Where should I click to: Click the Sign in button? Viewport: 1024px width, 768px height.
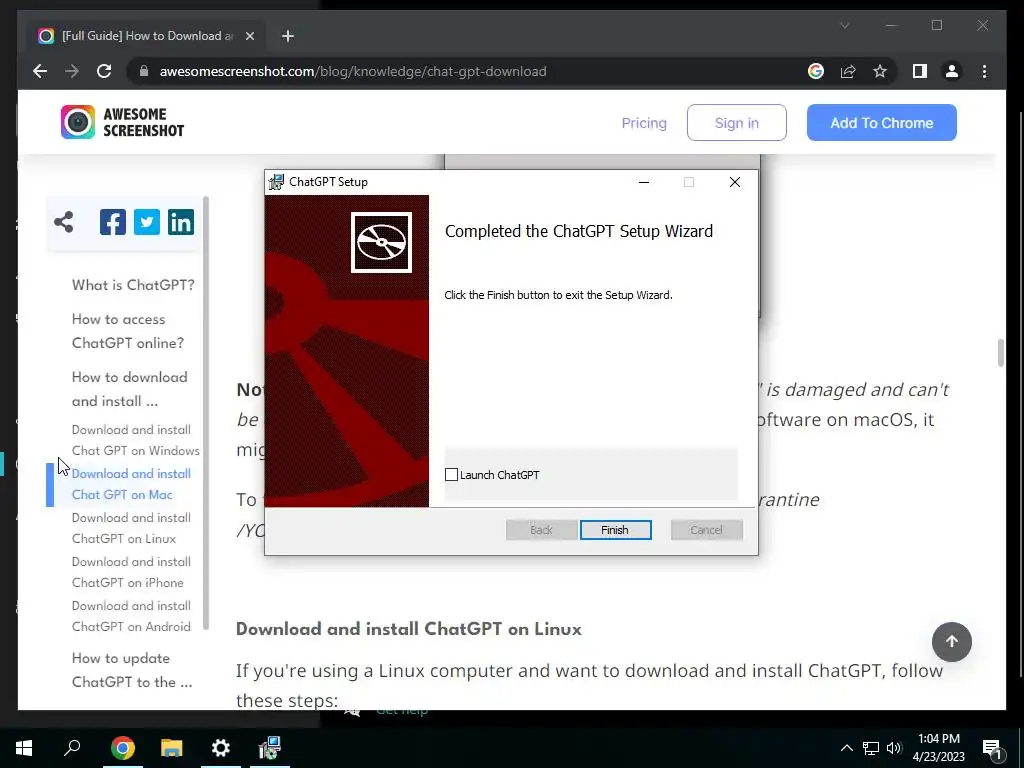coord(737,123)
